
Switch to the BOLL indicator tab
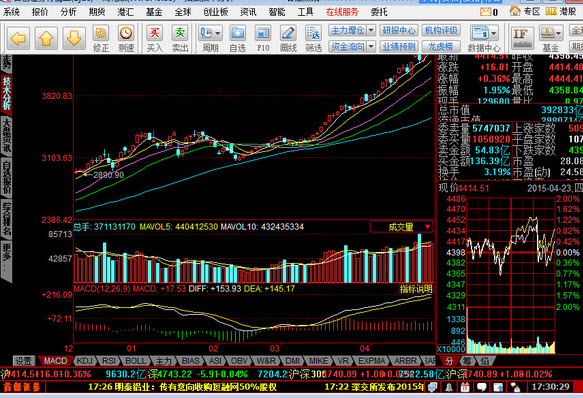pyautogui.click(x=136, y=360)
